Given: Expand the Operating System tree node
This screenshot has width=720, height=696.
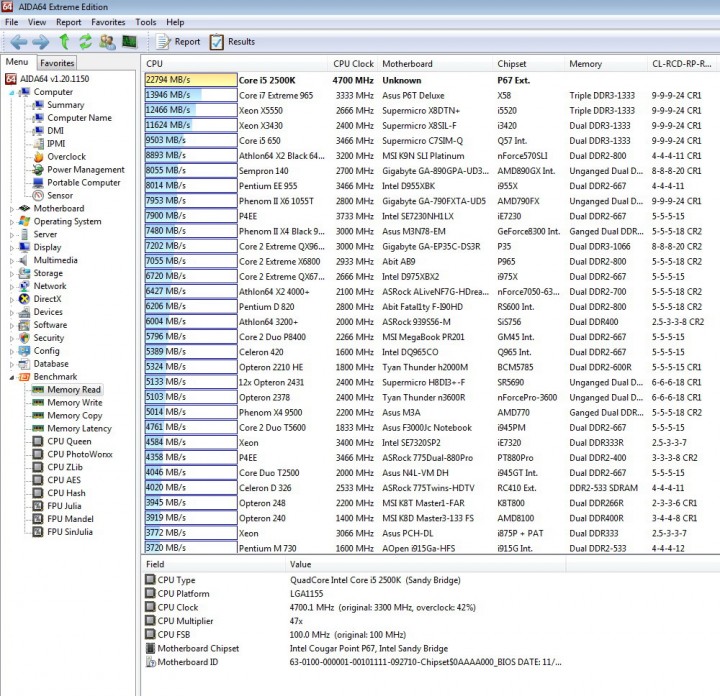Looking at the screenshot, I should (x=11, y=222).
